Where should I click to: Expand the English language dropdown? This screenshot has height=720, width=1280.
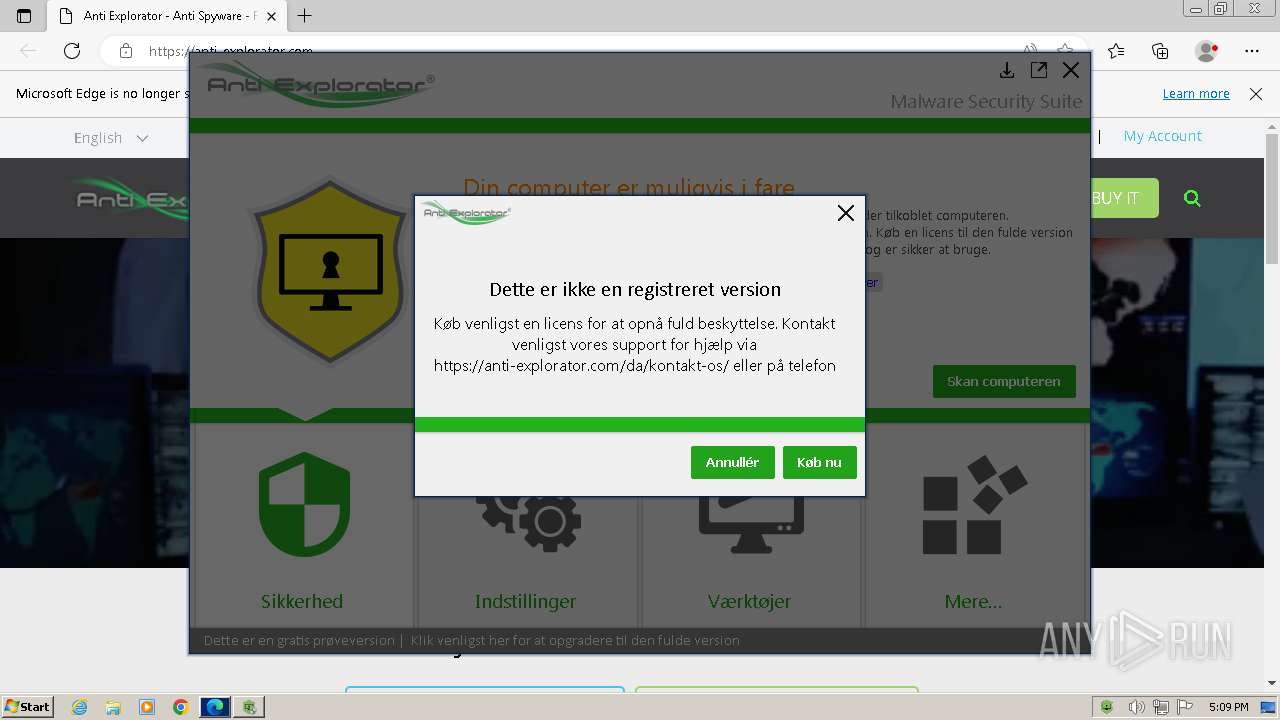click(x=110, y=138)
